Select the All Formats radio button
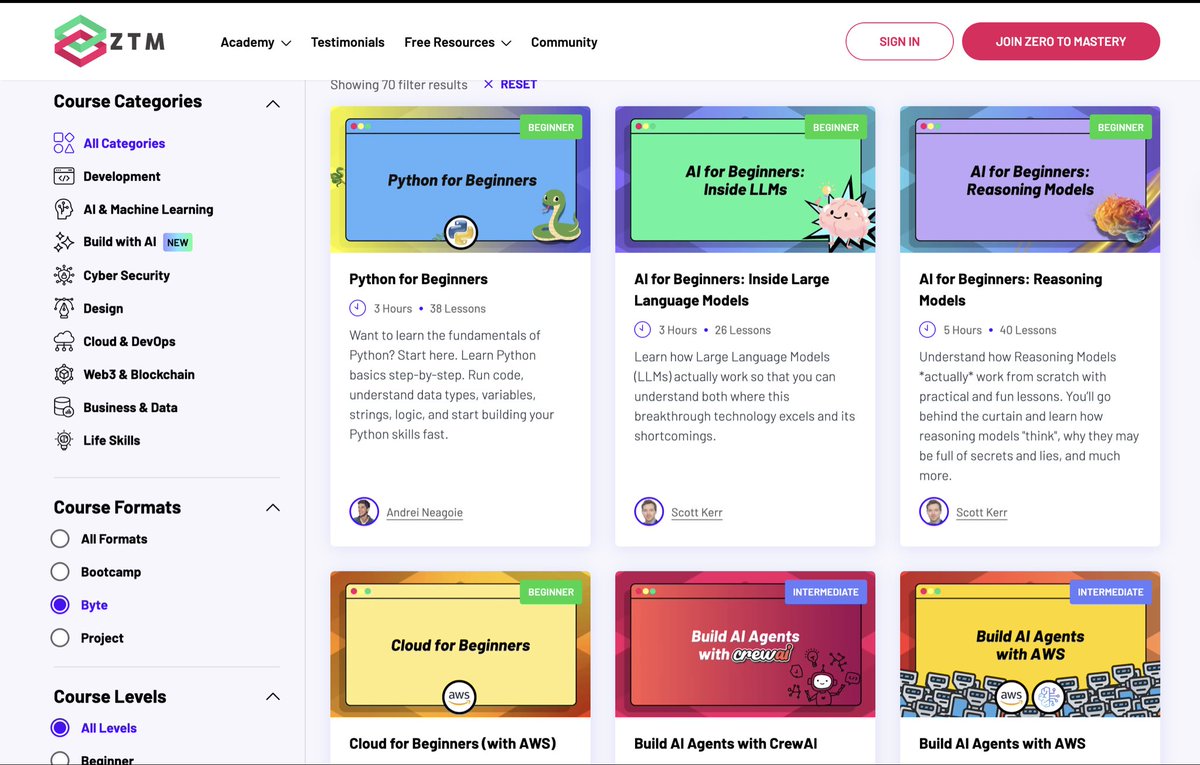This screenshot has width=1200, height=765. click(60, 539)
